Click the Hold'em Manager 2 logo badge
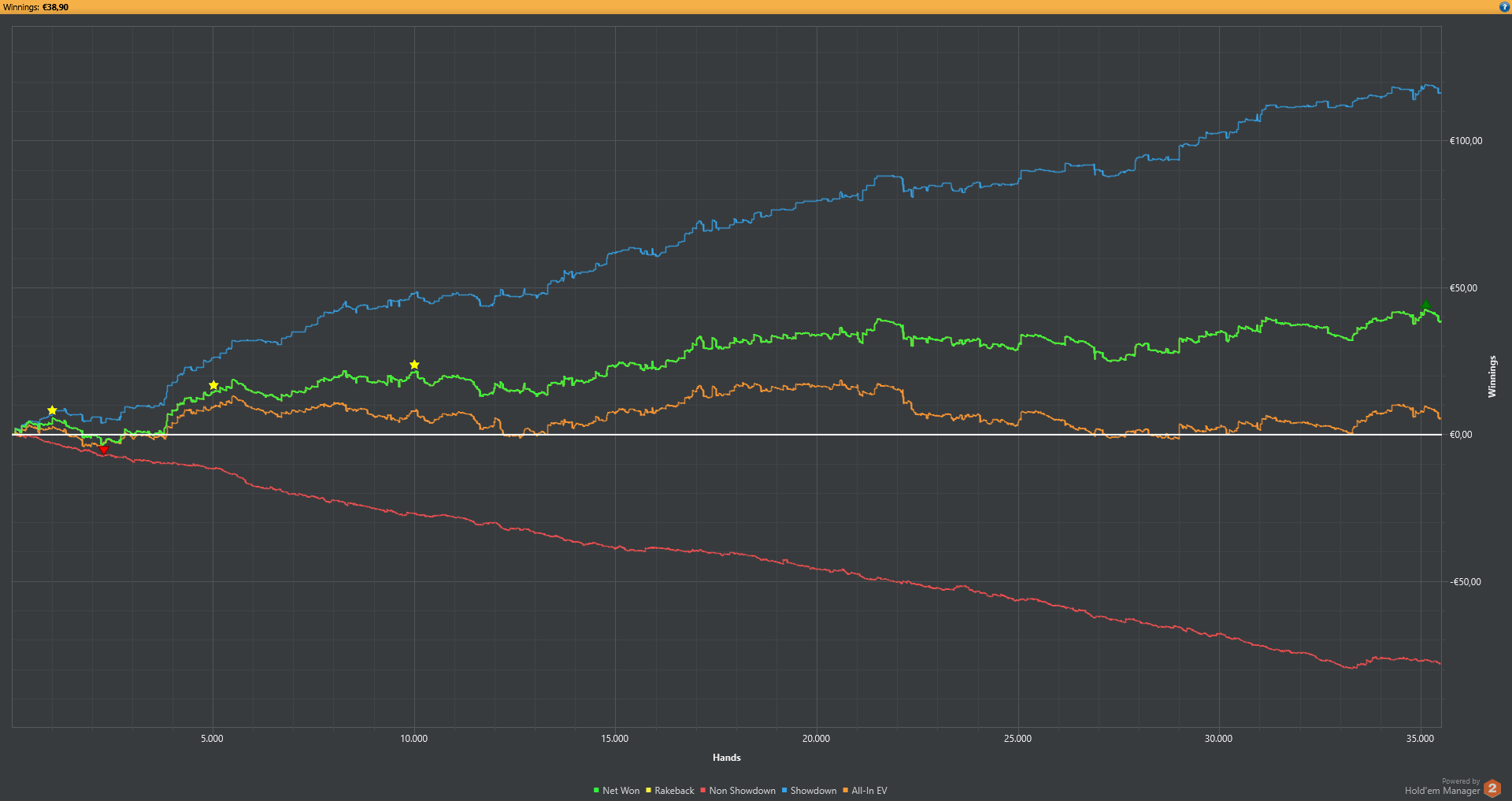 click(x=1492, y=788)
